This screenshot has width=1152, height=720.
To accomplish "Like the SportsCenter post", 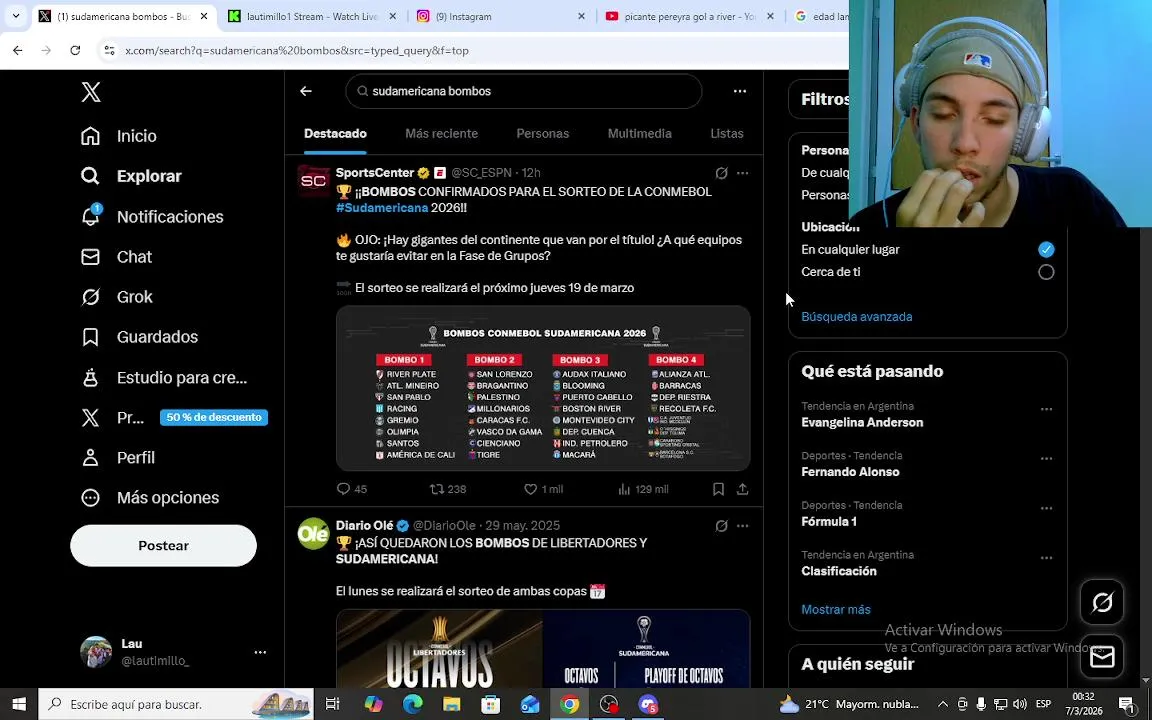I will [x=543, y=489].
